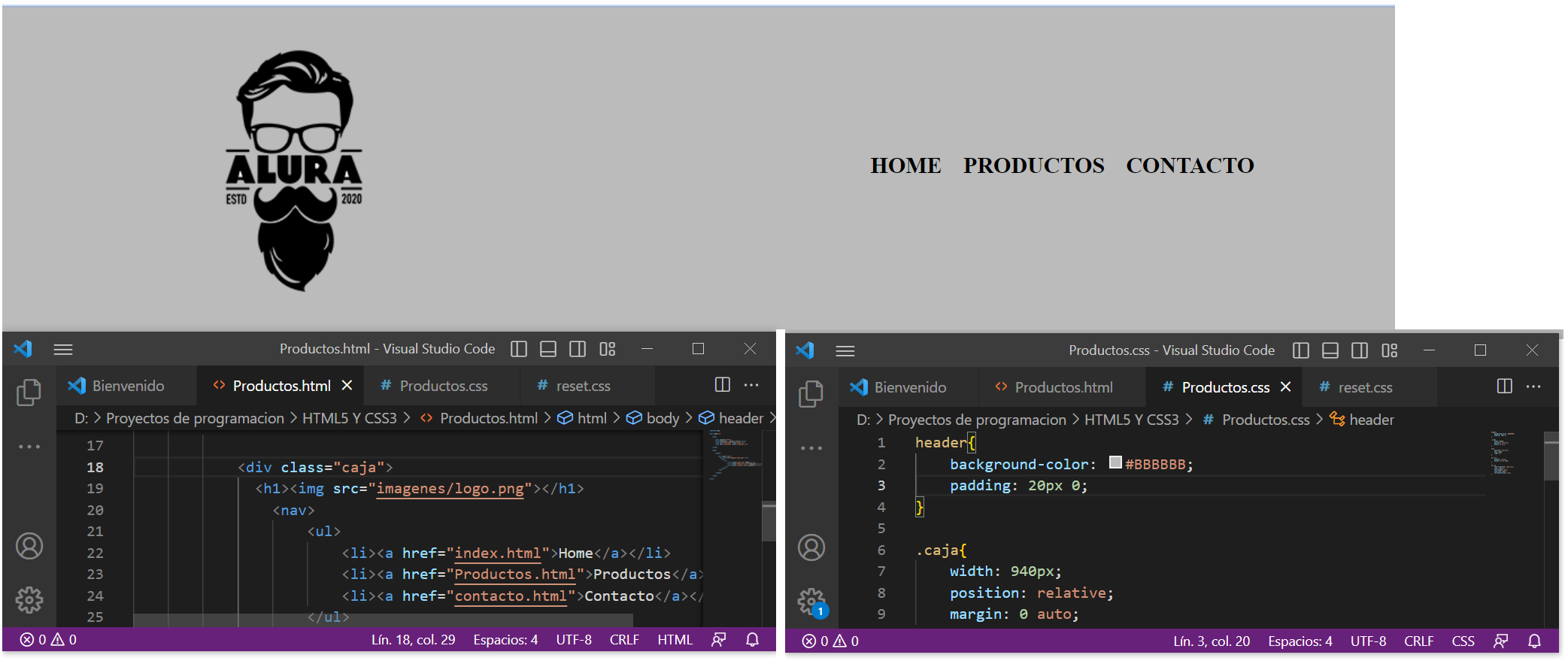Open notifications bell in Productos.css status bar
This screenshot has height=667, width=1568.
[1535, 641]
